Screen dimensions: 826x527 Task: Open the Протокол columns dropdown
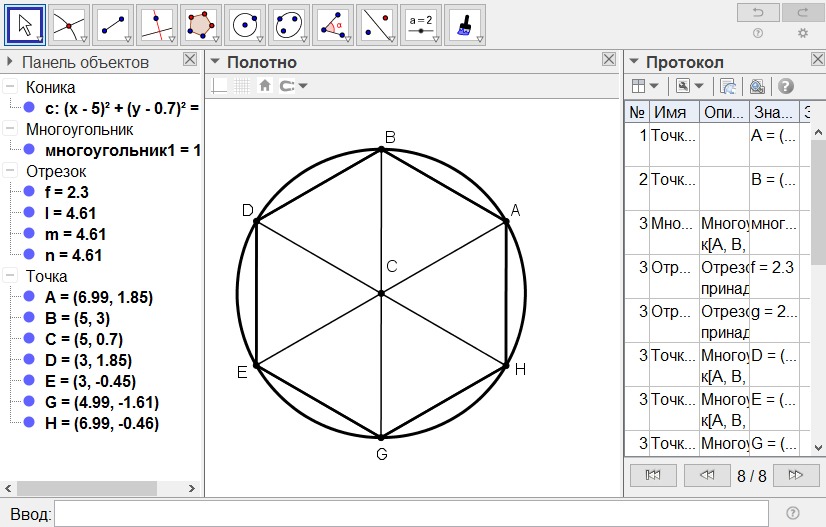coord(645,86)
